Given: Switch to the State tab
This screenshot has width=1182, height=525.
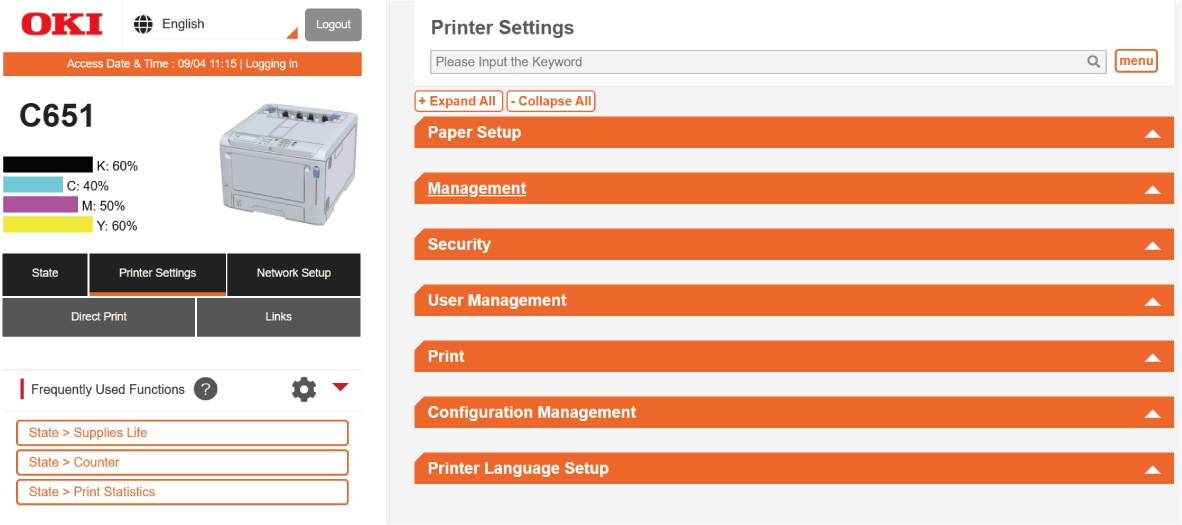Looking at the screenshot, I should [x=45, y=273].
